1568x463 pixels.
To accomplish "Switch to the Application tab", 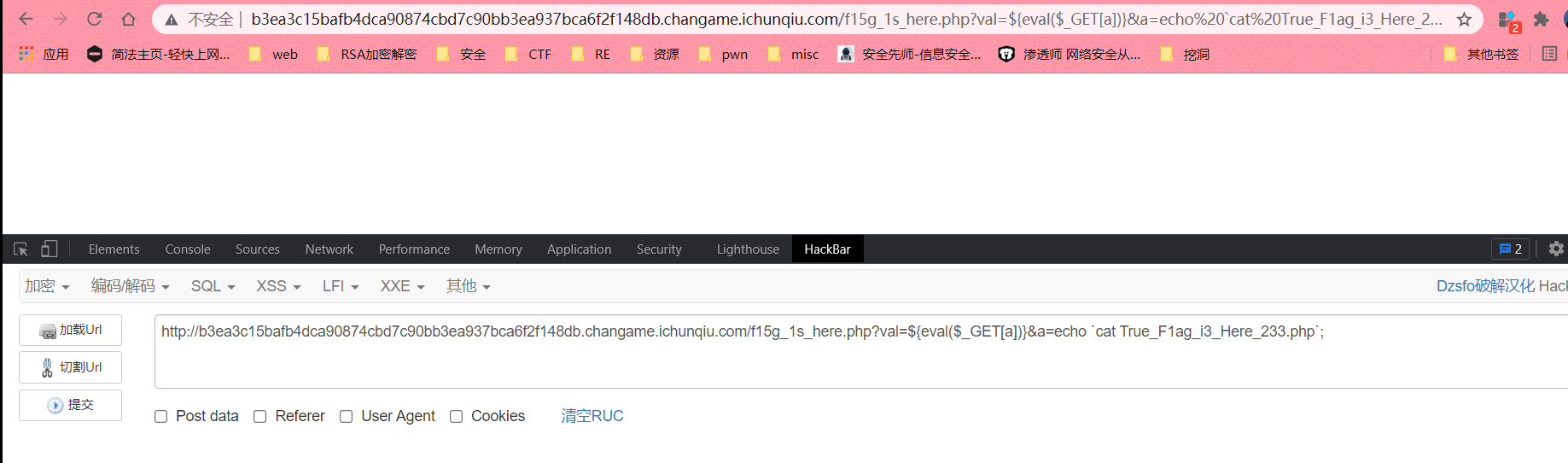I will [x=580, y=249].
